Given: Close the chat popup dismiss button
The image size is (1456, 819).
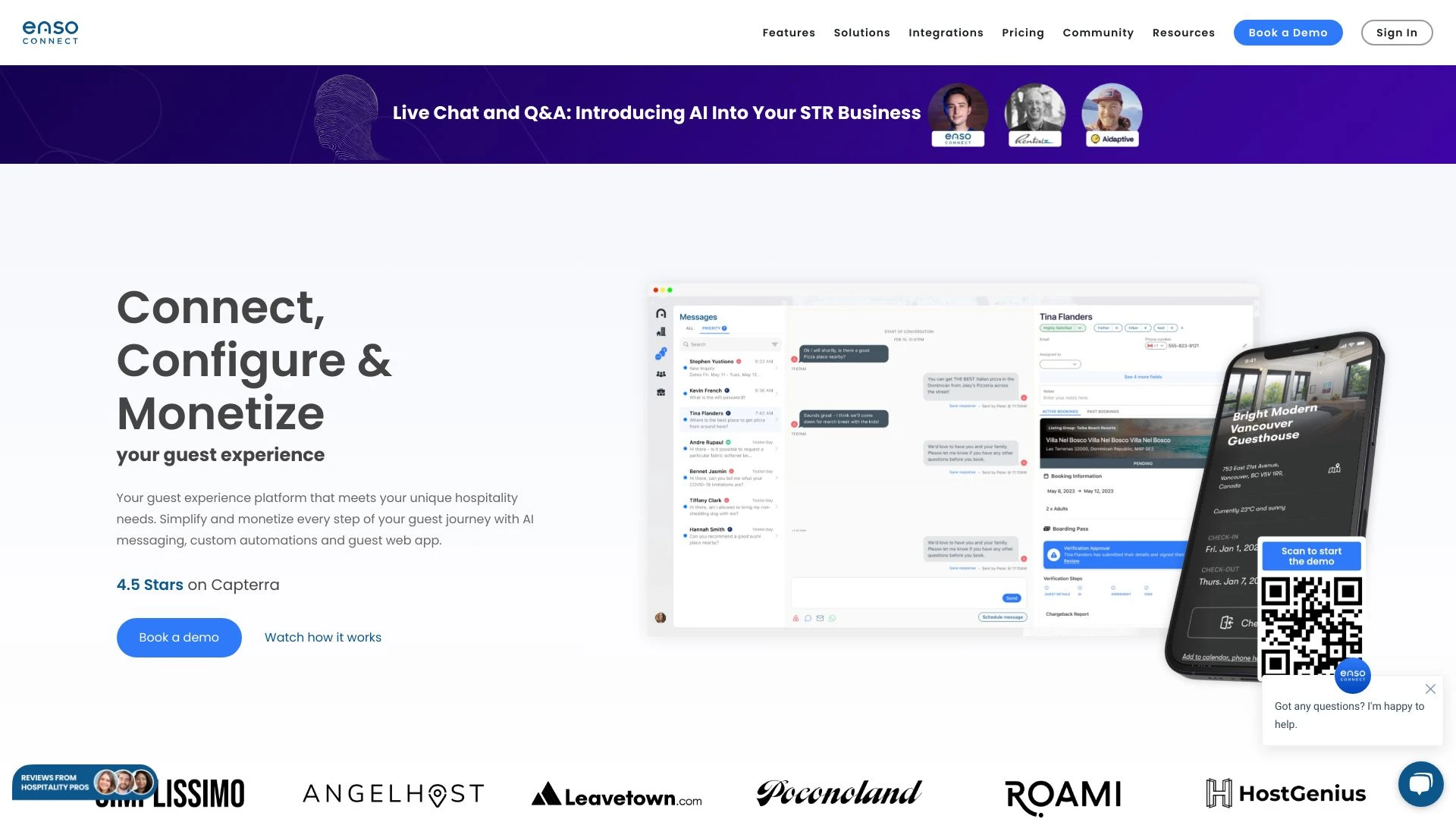Looking at the screenshot, I should click(1431, 689).
